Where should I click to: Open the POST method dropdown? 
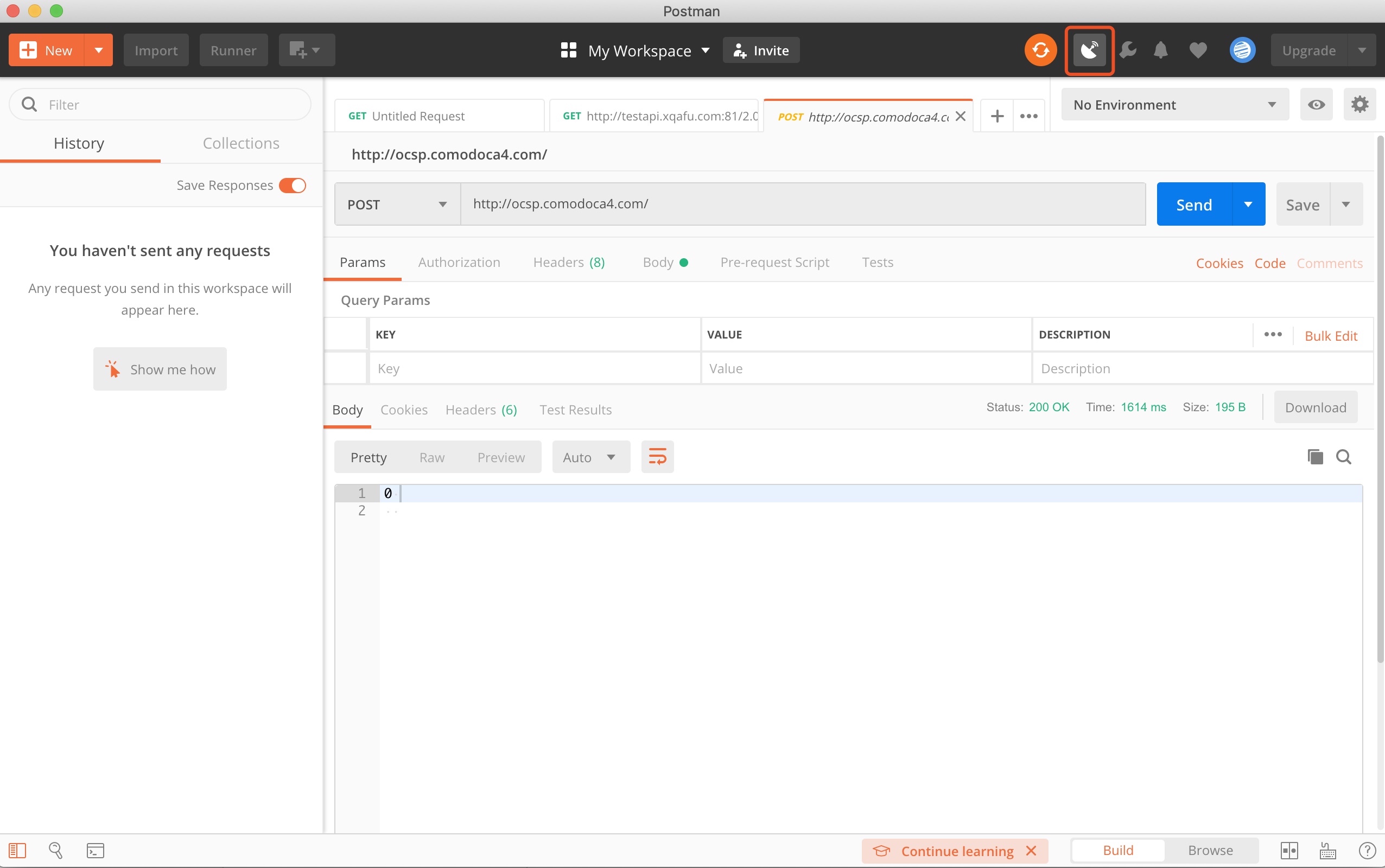point(397,205)
